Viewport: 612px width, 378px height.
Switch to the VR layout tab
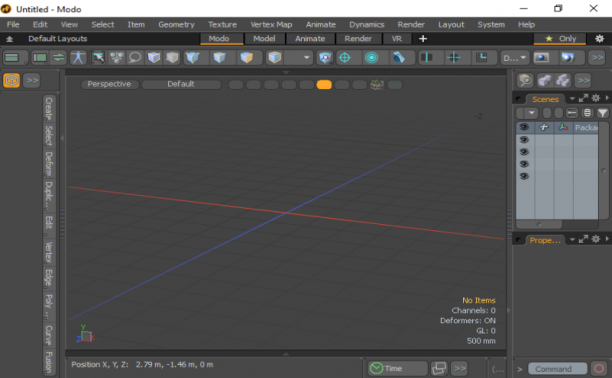tap(397, 39)
